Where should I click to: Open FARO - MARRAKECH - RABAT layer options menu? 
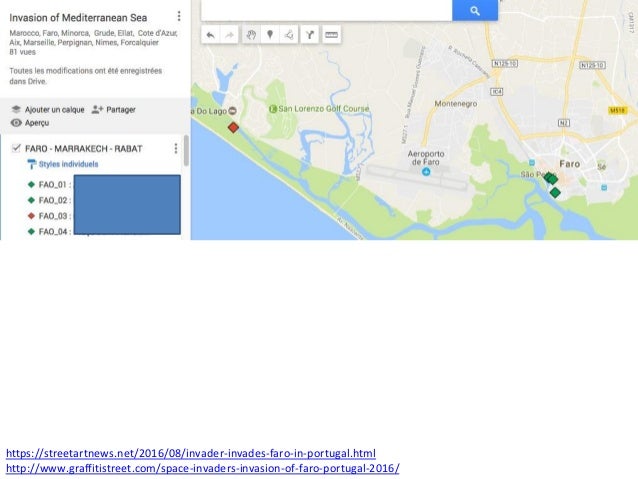pos(176,149)
